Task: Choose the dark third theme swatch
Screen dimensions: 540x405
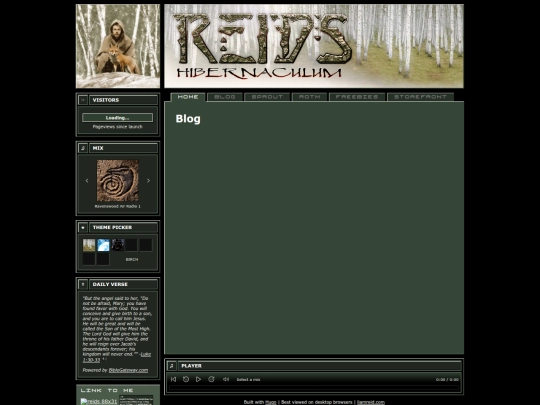Action: [x=117, y=245]
